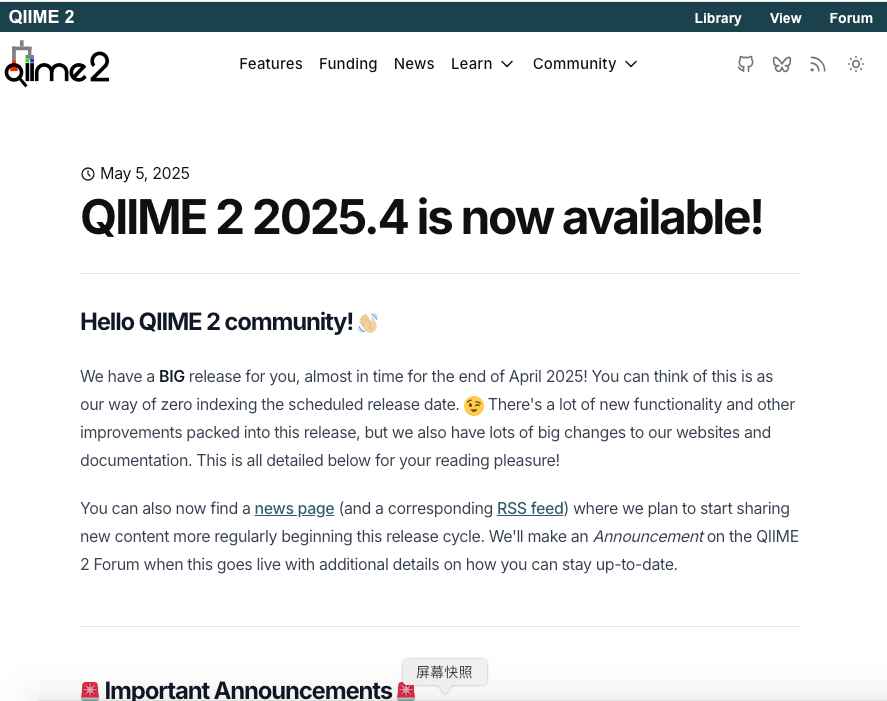Toggle the light/dark theme sun button

pyautogui.click(x=856, y=64)
